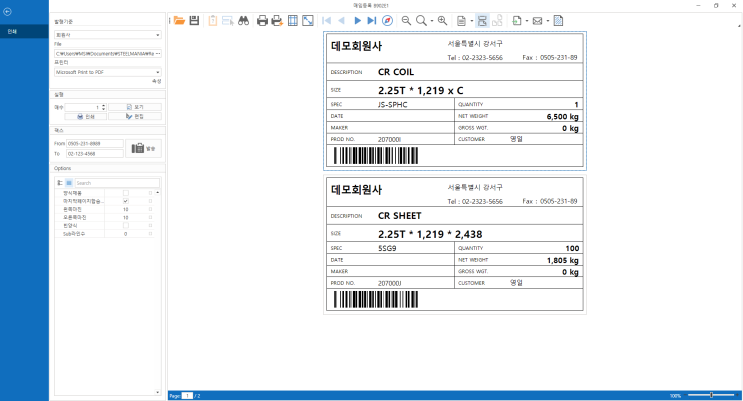The width and height of the screenshot is (743, 401).
Task: Click the export document icon
Action: pyautogui.click(x=516, y=20)
